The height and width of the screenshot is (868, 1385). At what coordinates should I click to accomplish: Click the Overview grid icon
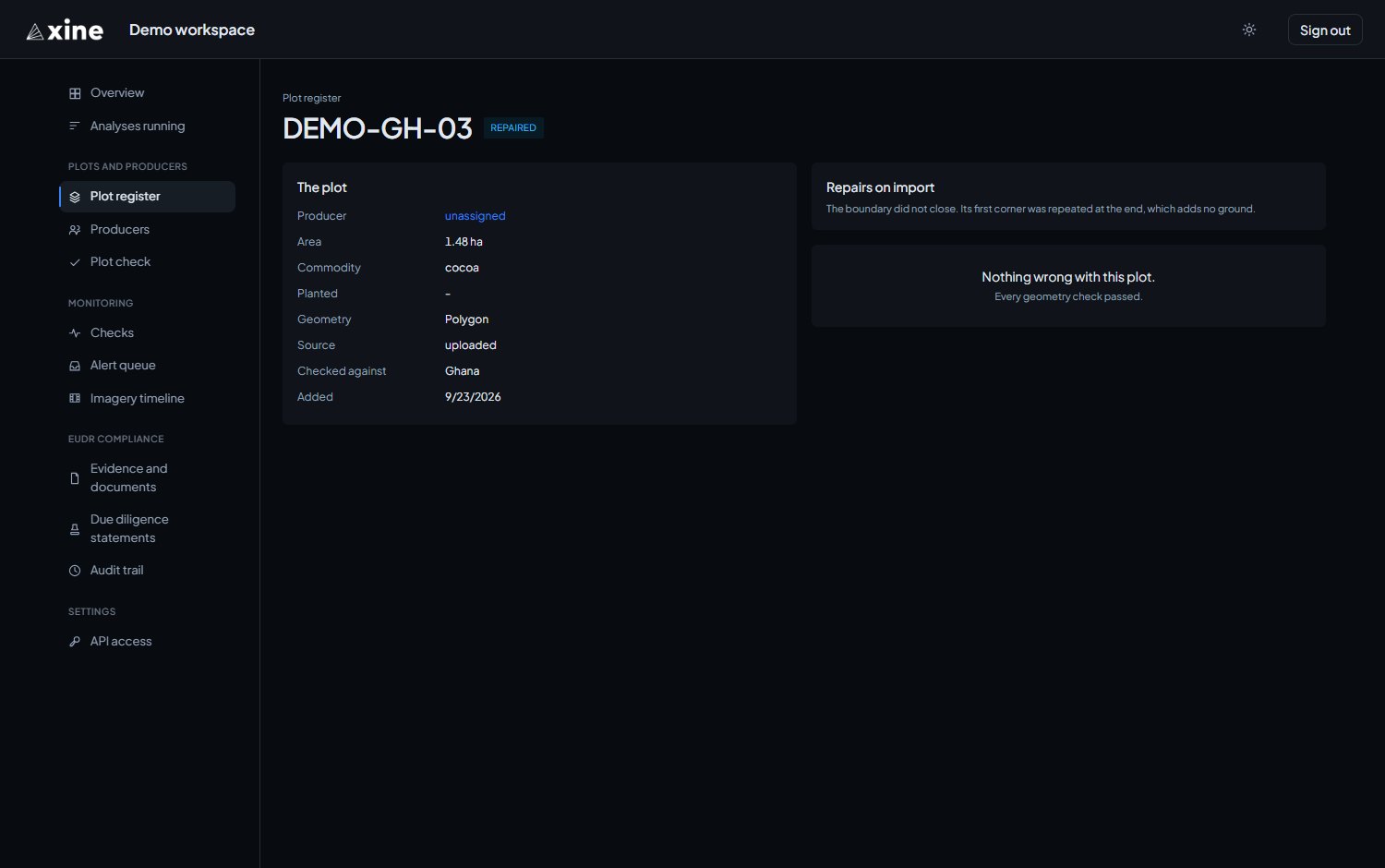(75, 93)
